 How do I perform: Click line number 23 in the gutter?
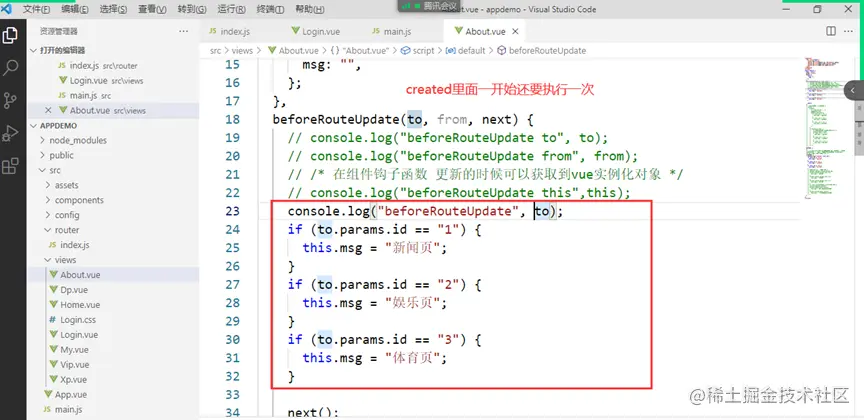[233, 211]
